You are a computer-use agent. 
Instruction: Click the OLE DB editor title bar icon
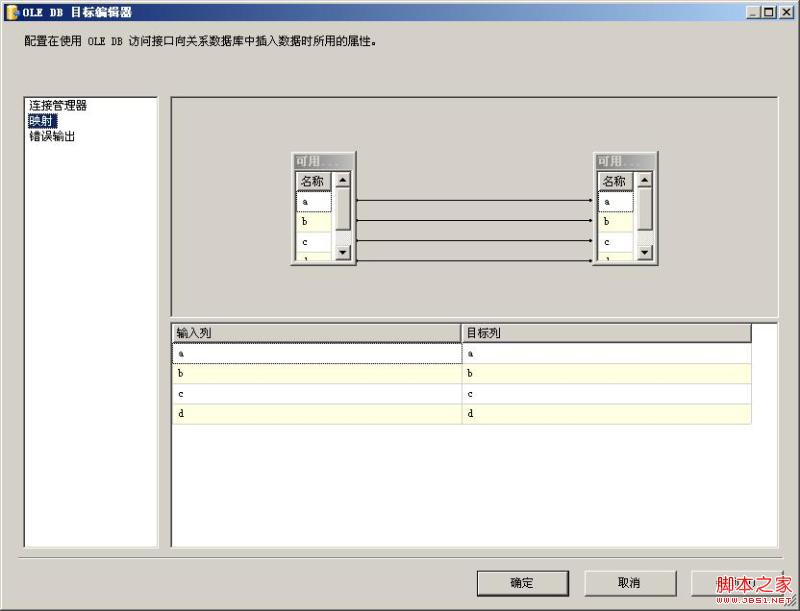point(12,12)
